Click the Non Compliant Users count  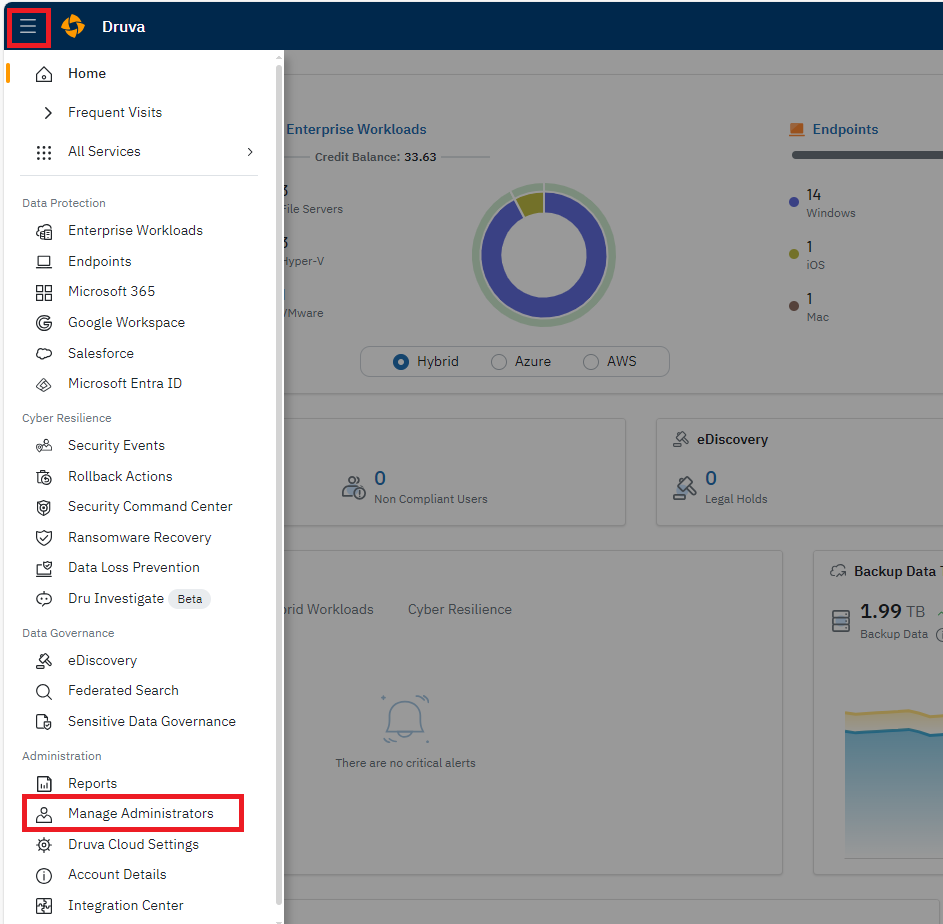point(379,478)
